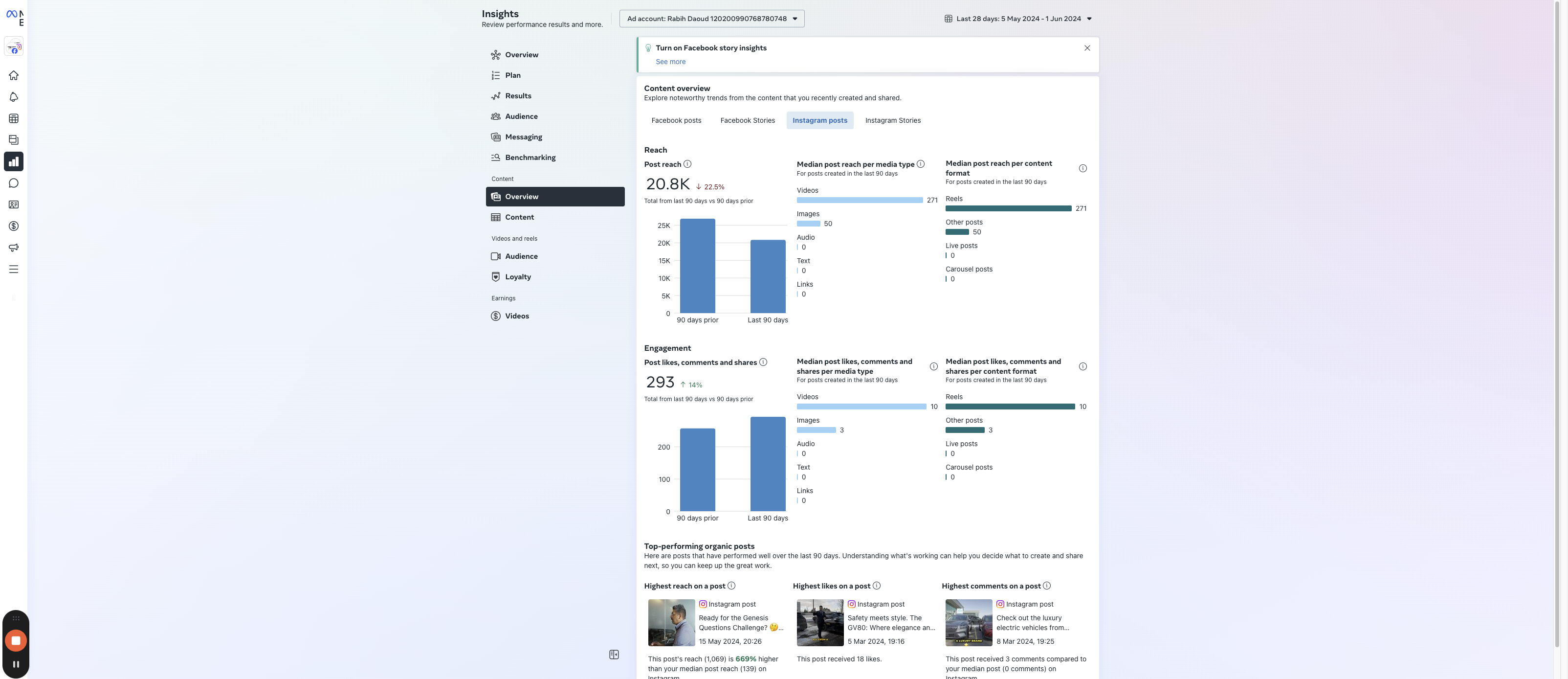Click the Post reach info icon

pyautogui.click(x=687, y=164)
